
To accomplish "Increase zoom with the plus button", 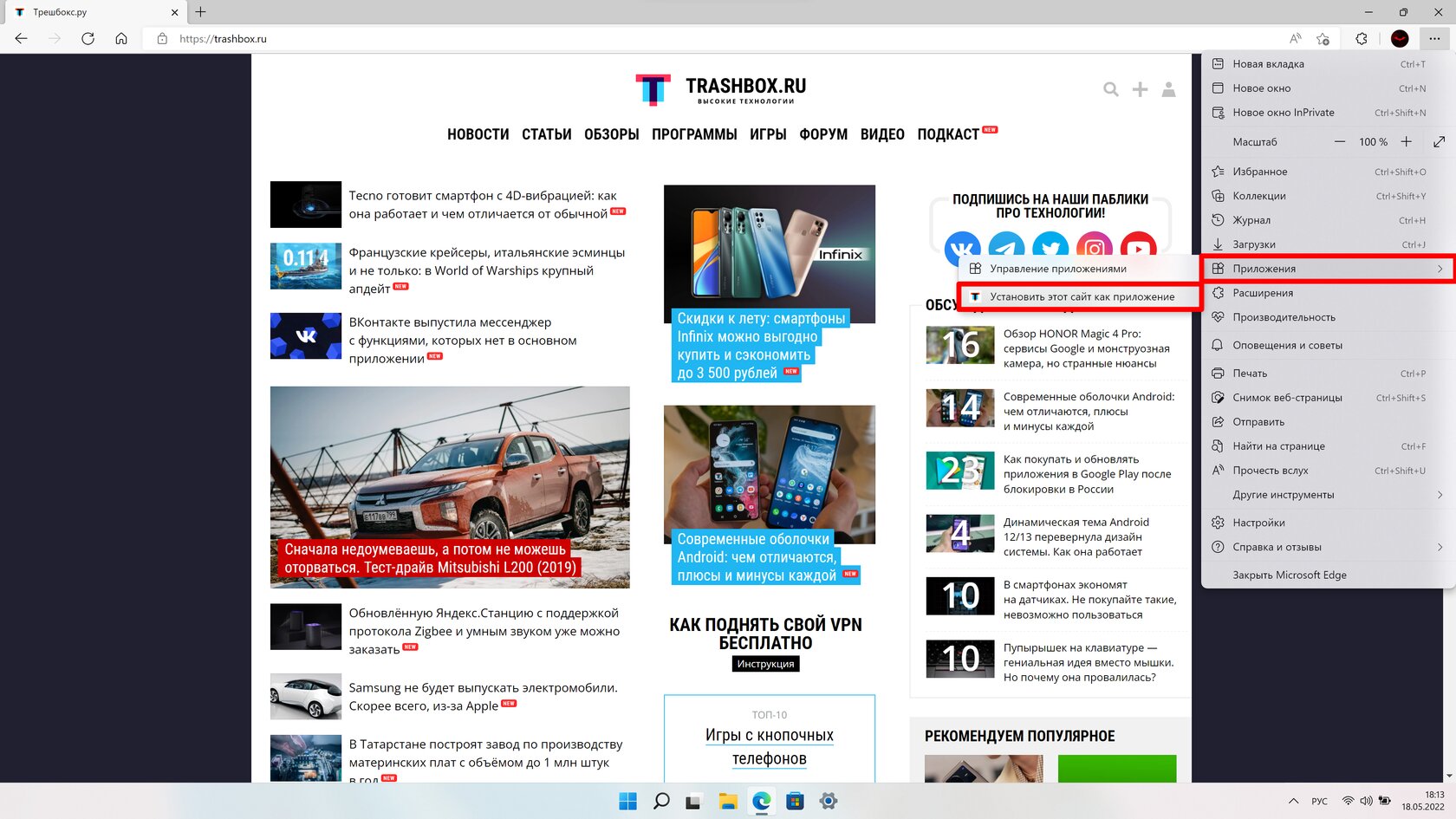I will [1406, 142].
